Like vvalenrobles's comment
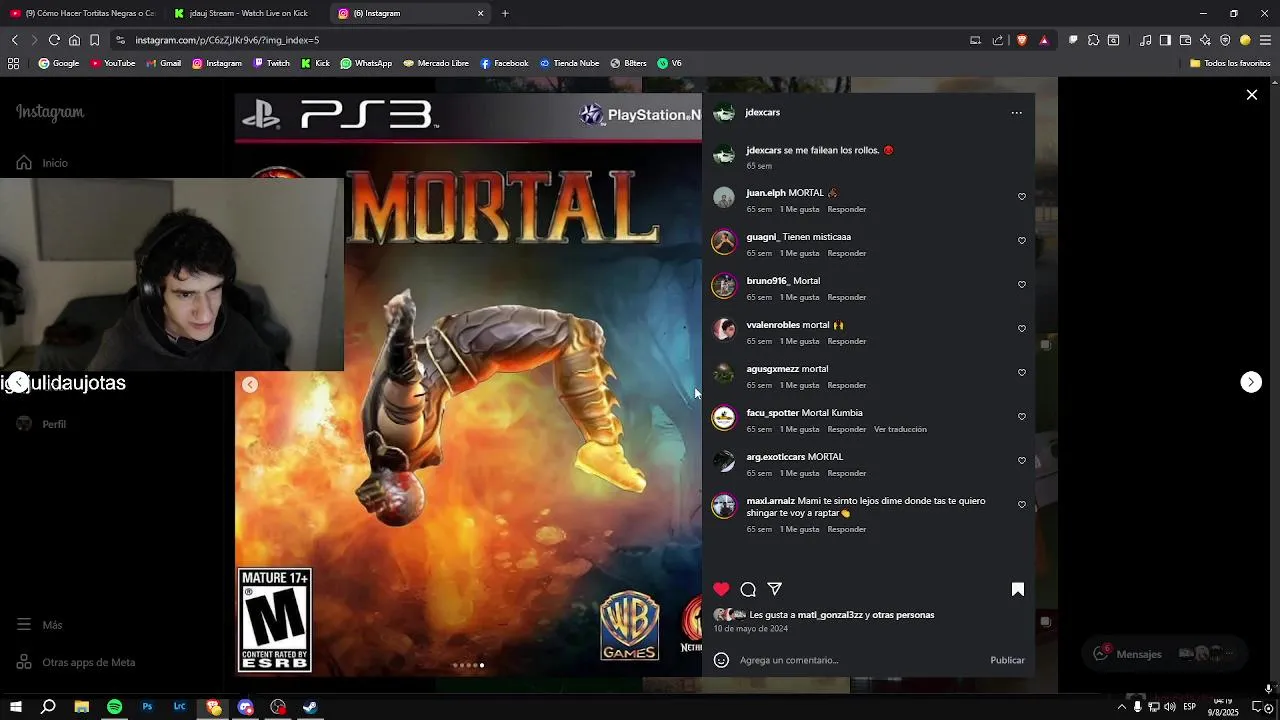1280x720 pixels. [x=1021, y=329]
